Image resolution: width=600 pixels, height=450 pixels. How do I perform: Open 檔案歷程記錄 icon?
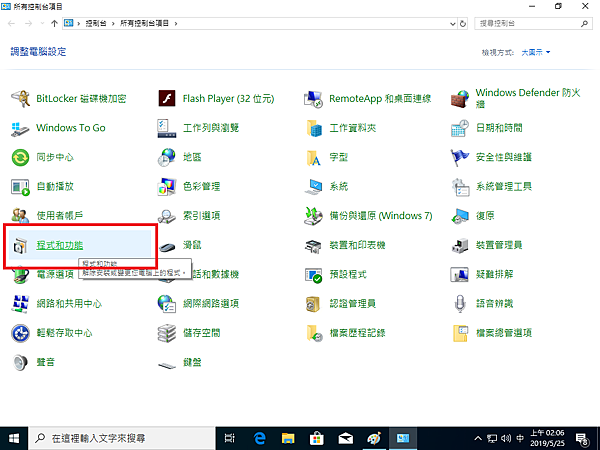click(315, 333)
